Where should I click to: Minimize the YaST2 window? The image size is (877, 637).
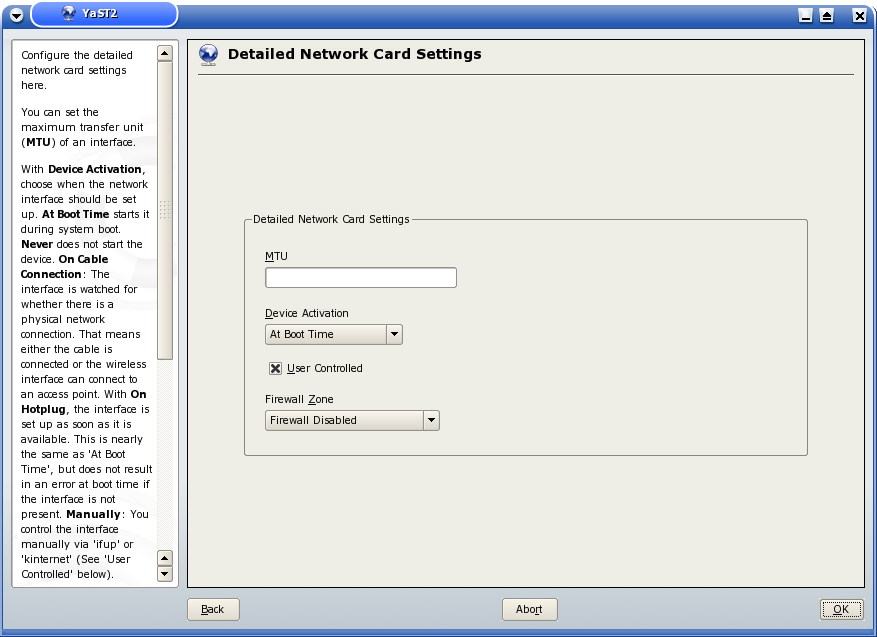click(x=806, y=15)
